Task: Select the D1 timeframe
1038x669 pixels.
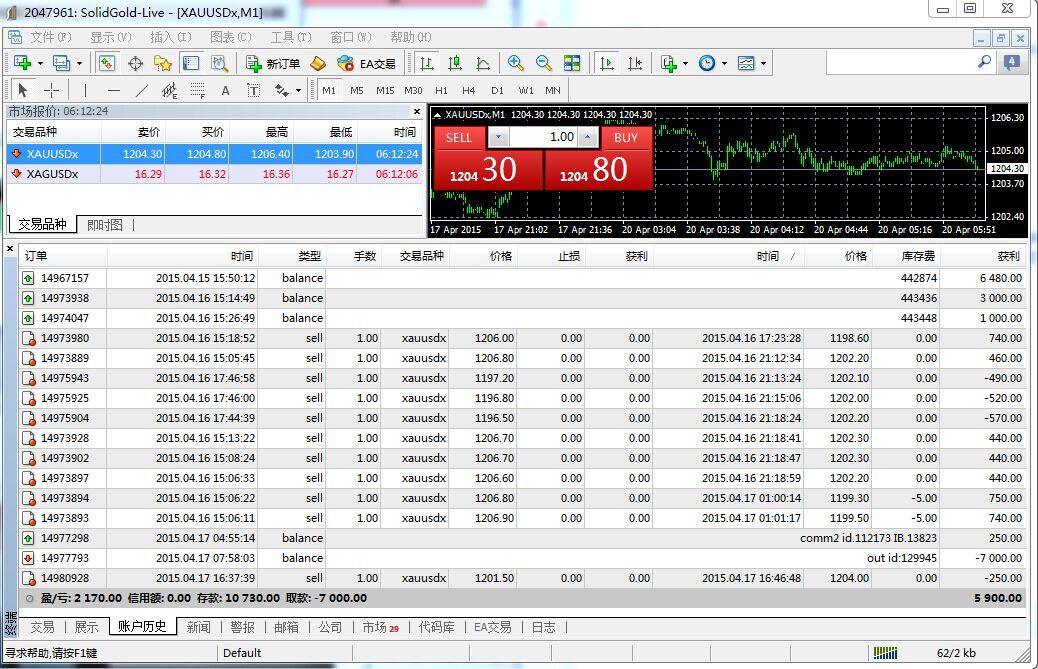Action: pos(497,91)
